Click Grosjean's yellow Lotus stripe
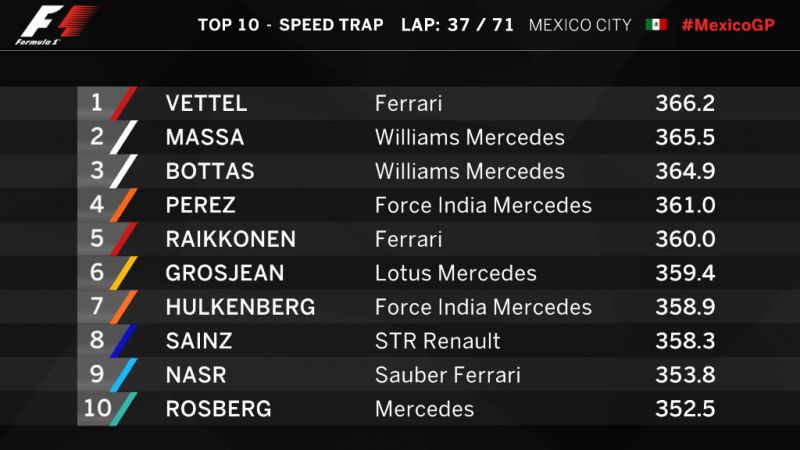The image size is (800, 450). (x=123, y=273)
